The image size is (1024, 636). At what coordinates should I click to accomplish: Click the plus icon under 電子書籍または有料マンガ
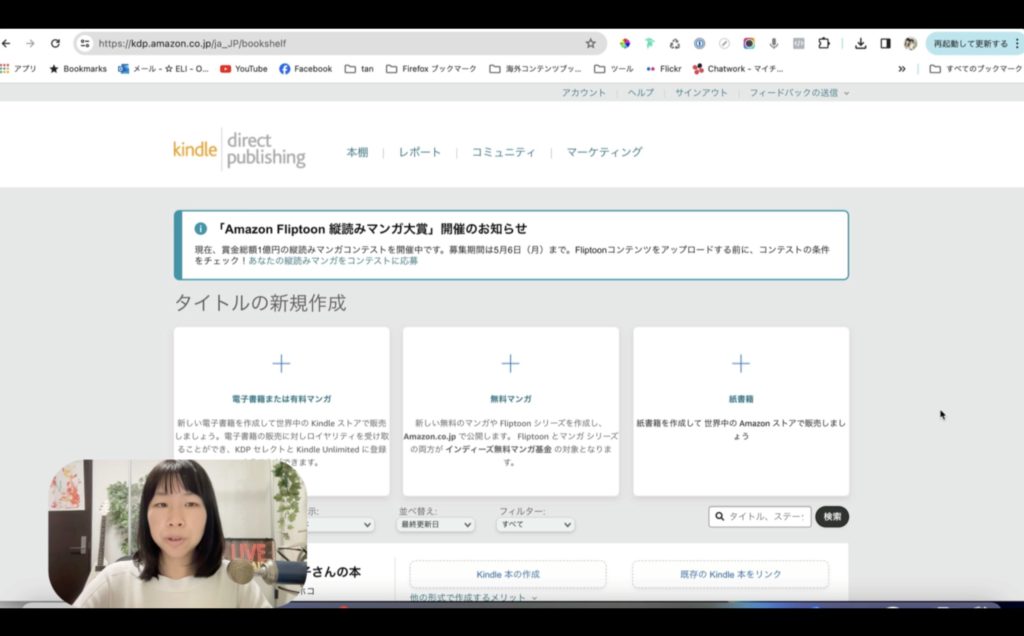pyautogui.click(x=281, y=363)
